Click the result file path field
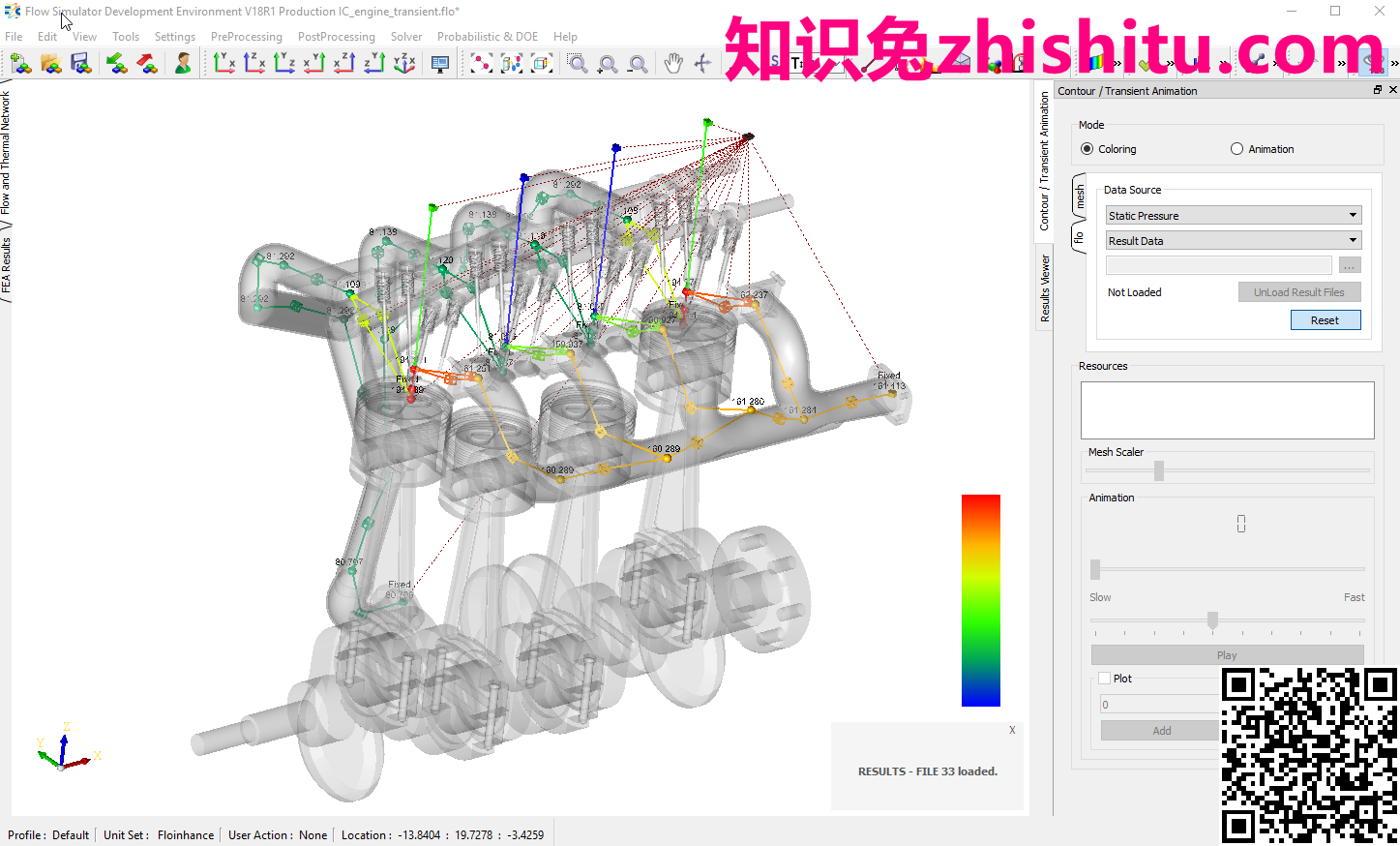This screenshot has height=846, width=1400. tap(1219, 265)
